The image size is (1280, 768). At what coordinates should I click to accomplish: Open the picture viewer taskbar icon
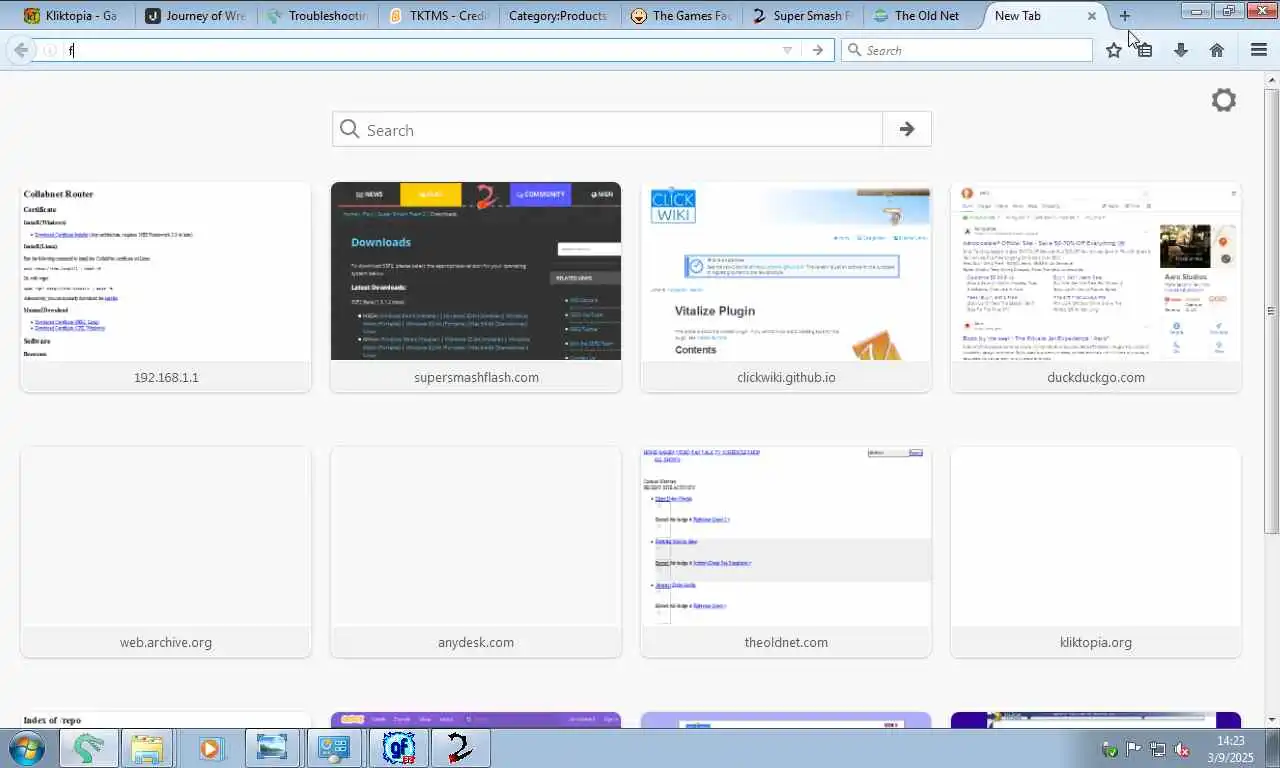pos(271,748)
